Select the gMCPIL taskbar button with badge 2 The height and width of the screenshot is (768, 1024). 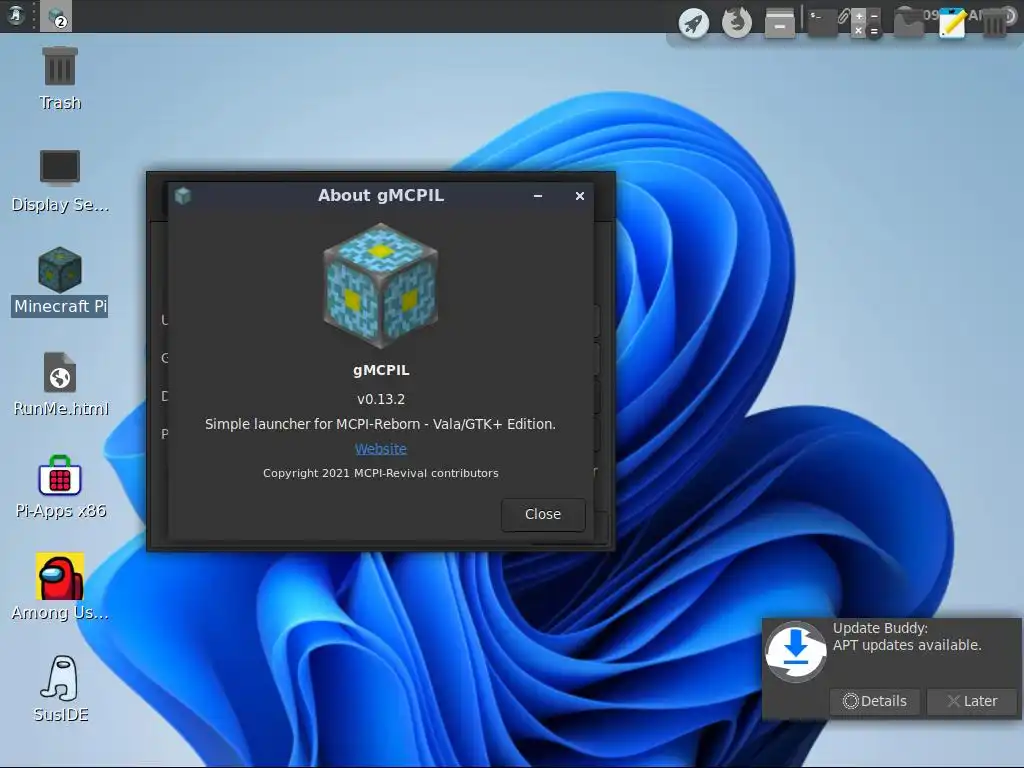(56, 16)
